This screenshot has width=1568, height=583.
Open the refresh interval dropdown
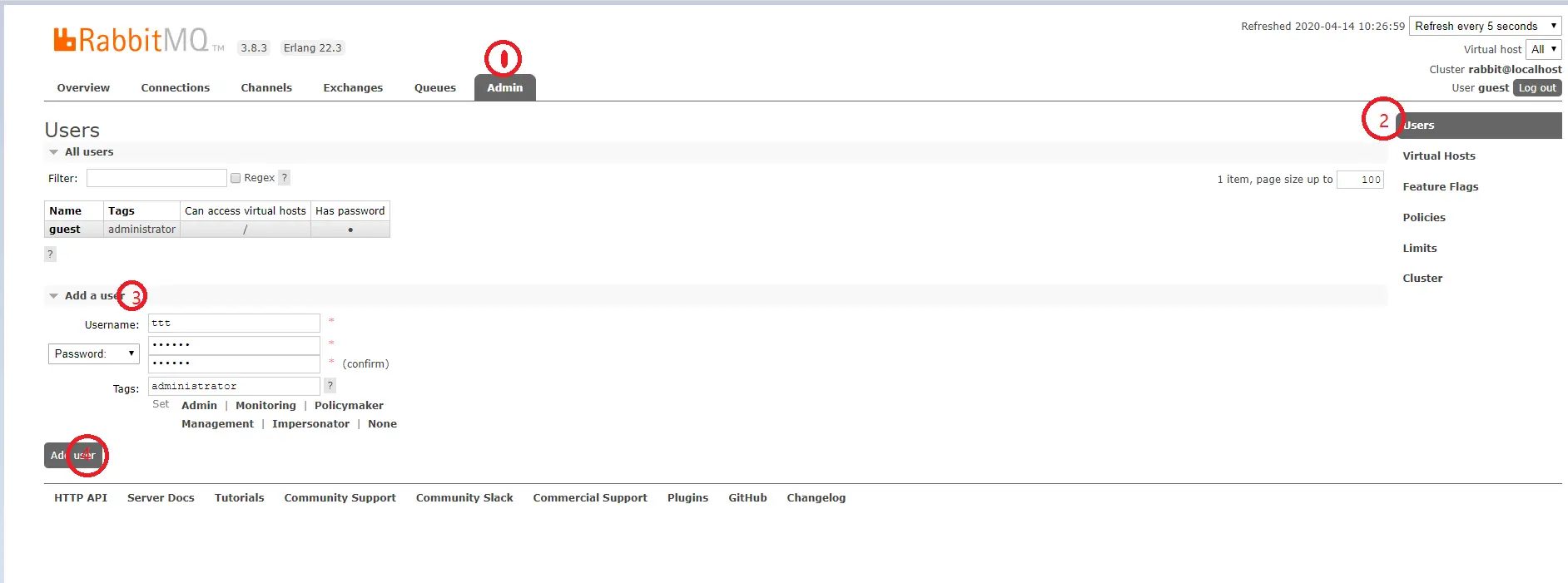point(1486,26)
